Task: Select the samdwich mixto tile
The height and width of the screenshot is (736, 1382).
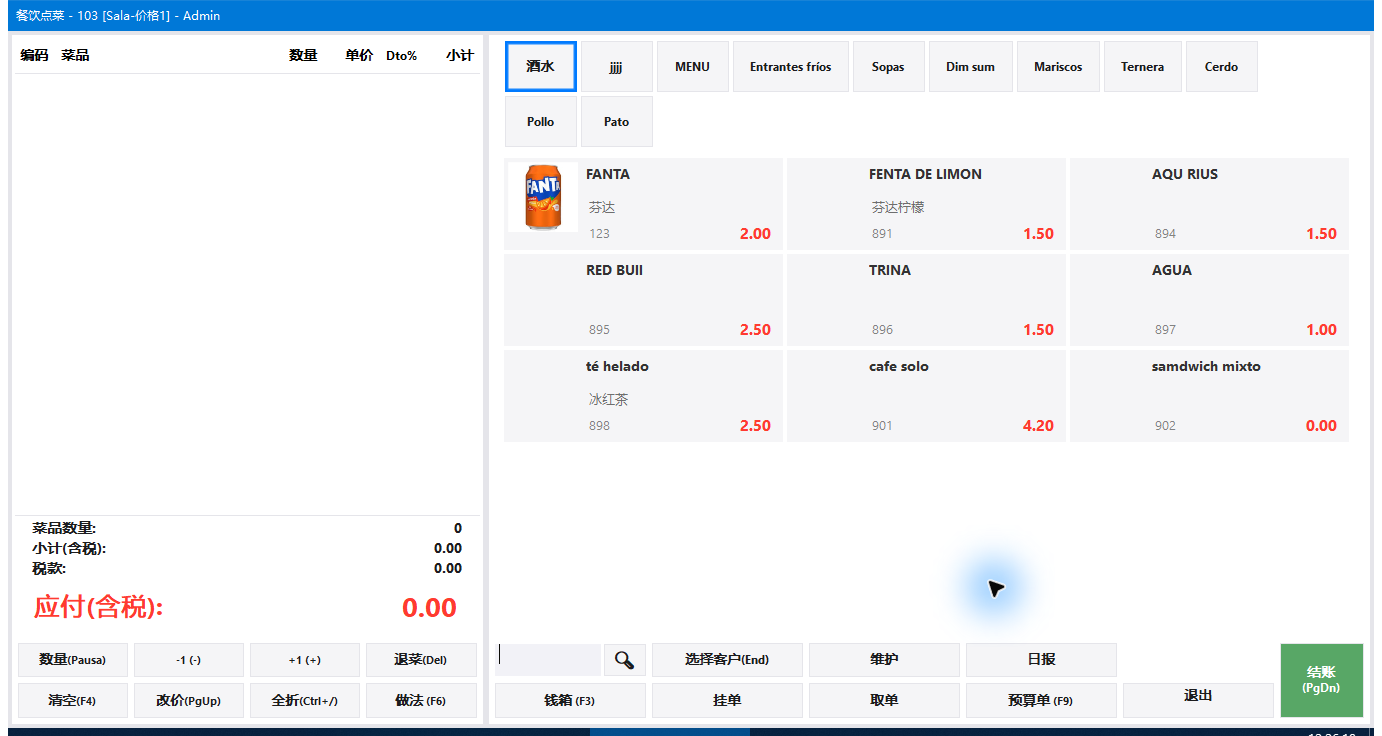Action: click(x=1209, y=396)
